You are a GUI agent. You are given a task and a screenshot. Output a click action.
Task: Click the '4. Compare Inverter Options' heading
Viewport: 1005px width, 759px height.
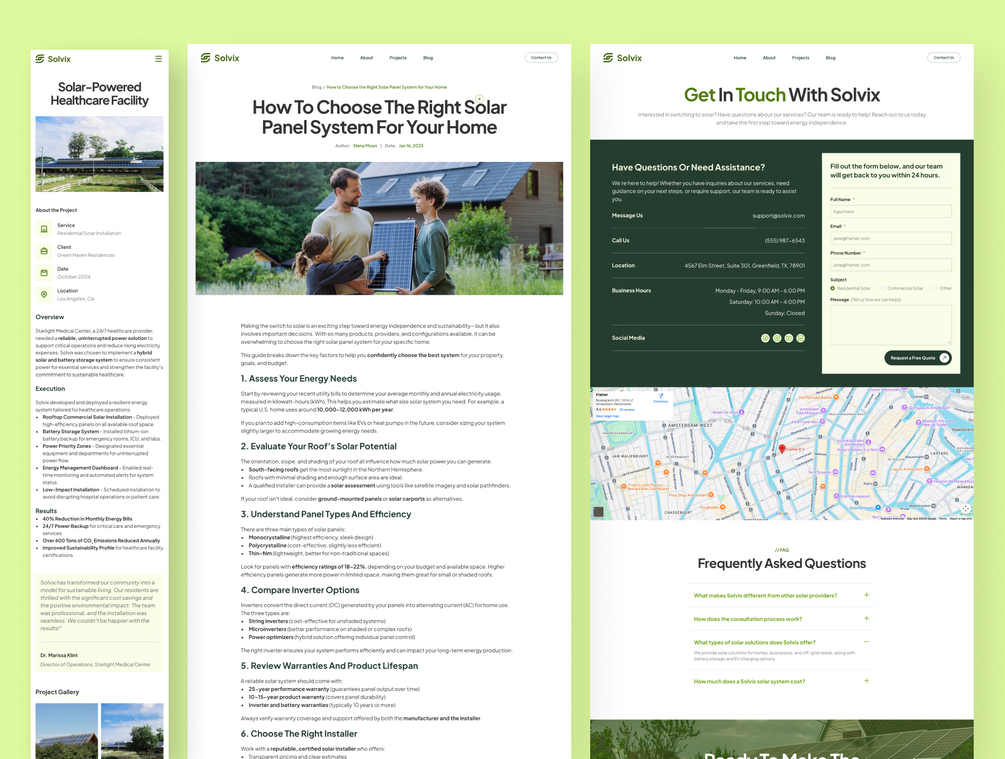300,590
